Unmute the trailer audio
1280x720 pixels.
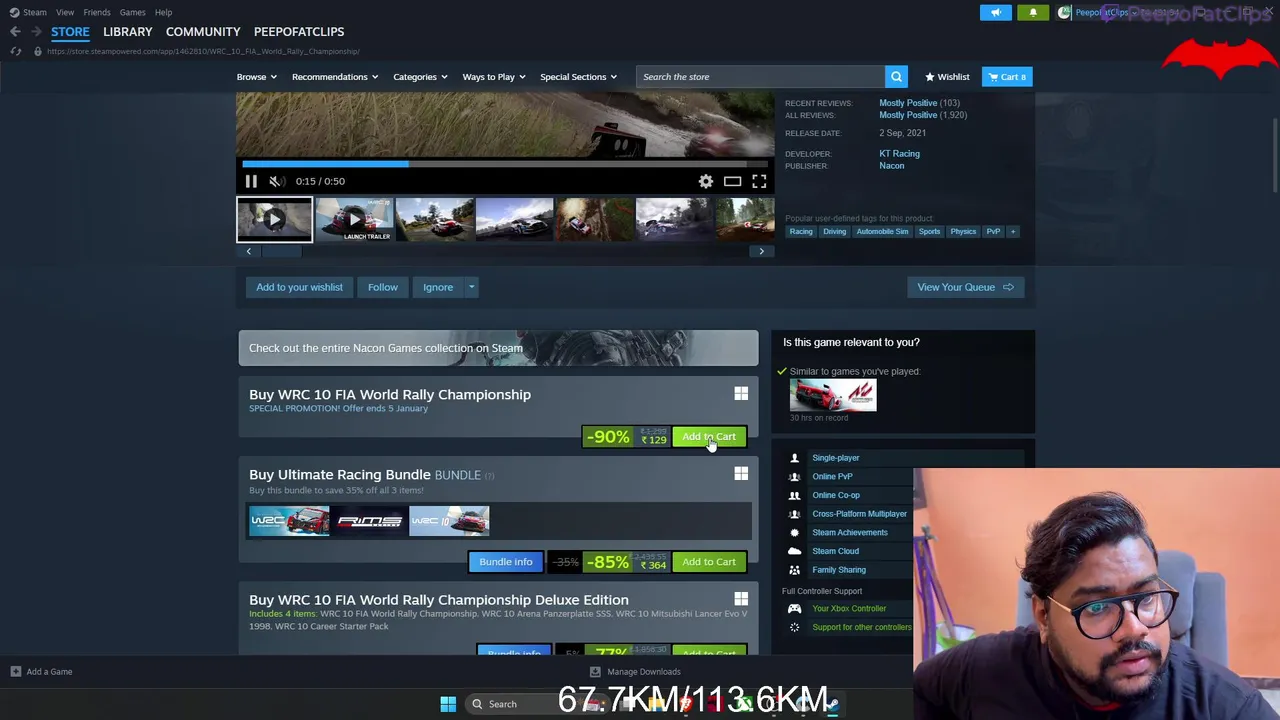pos(276,181)
